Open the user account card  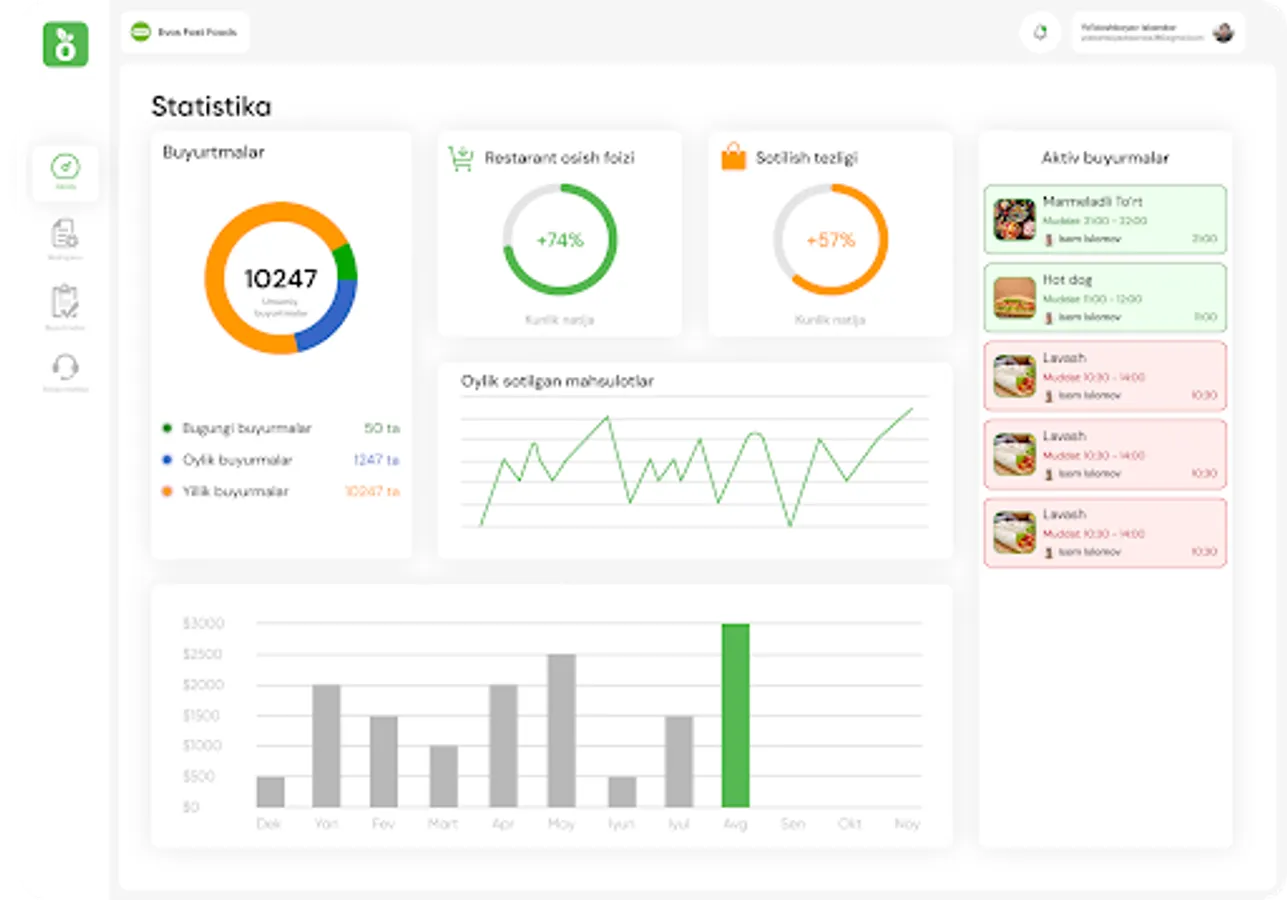(1158, 33)
